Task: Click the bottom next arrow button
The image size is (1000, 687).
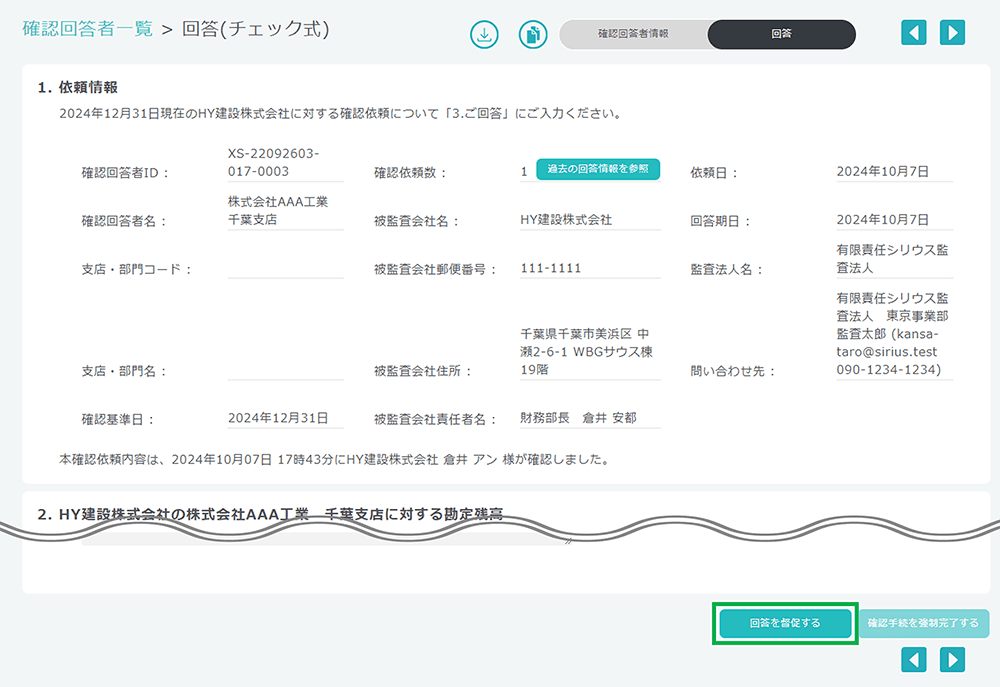Action: 953,659
